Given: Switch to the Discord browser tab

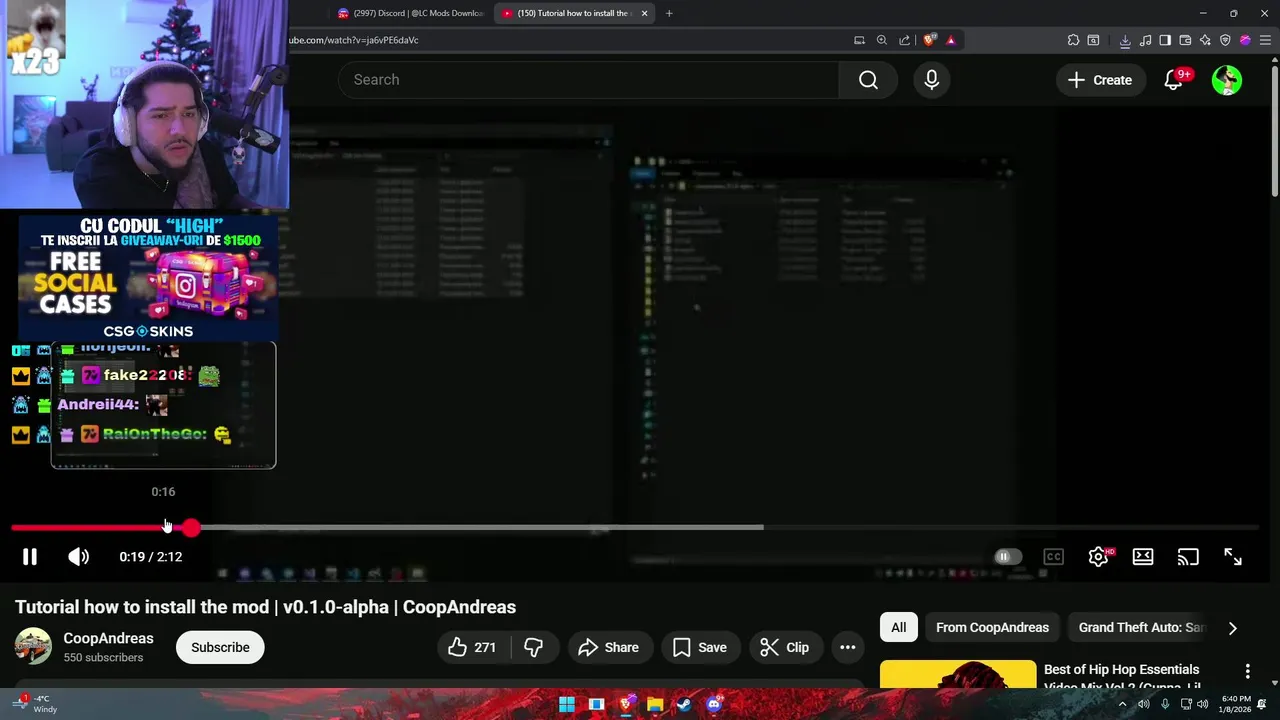Looking at the screenshot, I should pyautogui.click(x=410, y=13).
